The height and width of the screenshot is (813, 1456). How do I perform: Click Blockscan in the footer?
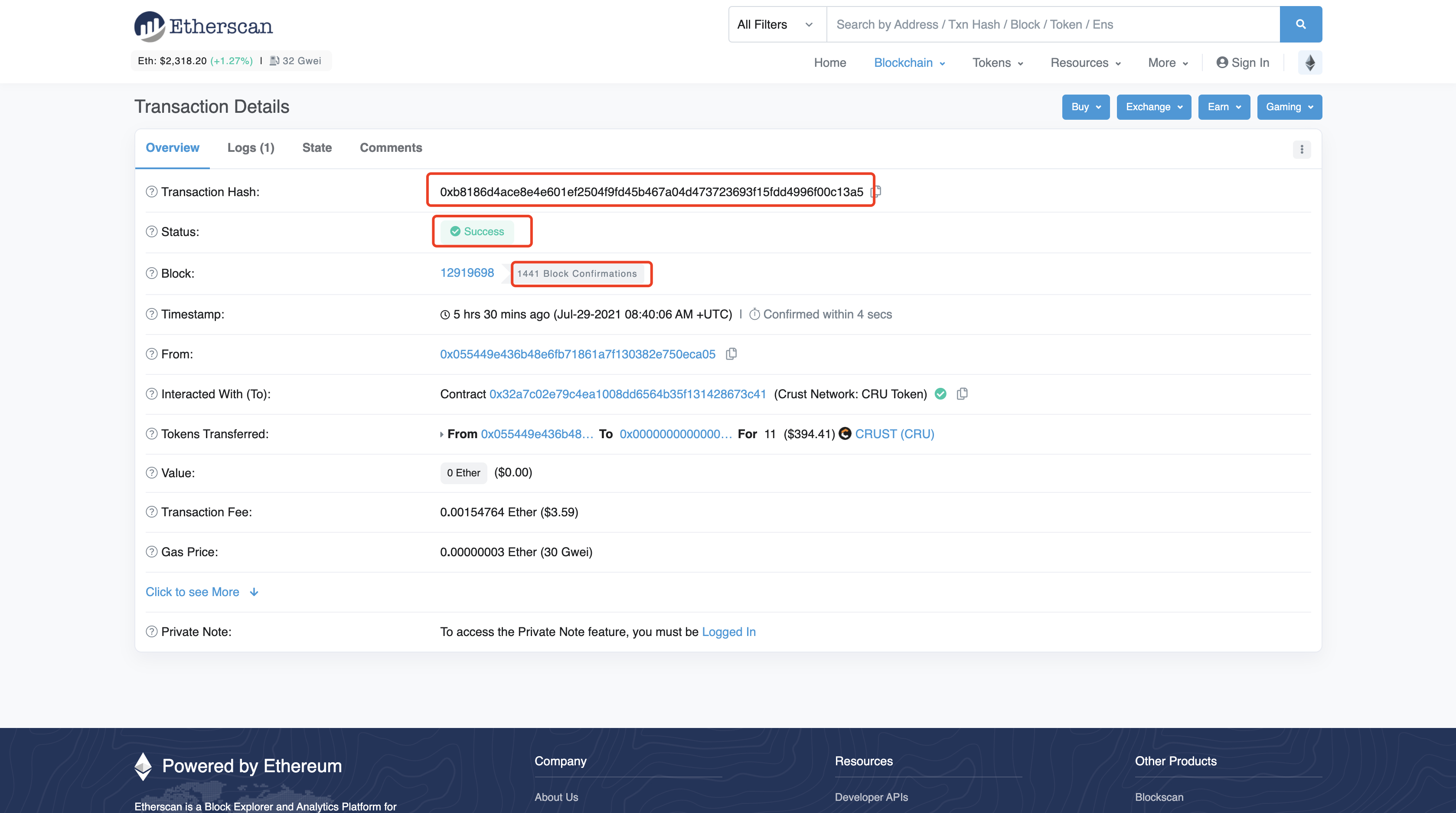(x=1159, y=797)
